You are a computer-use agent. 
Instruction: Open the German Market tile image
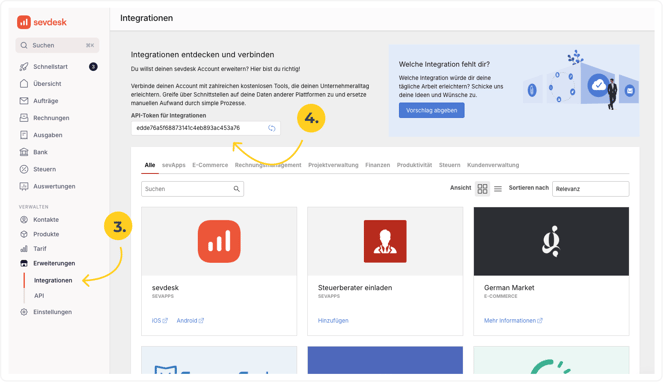coord(551,241)
